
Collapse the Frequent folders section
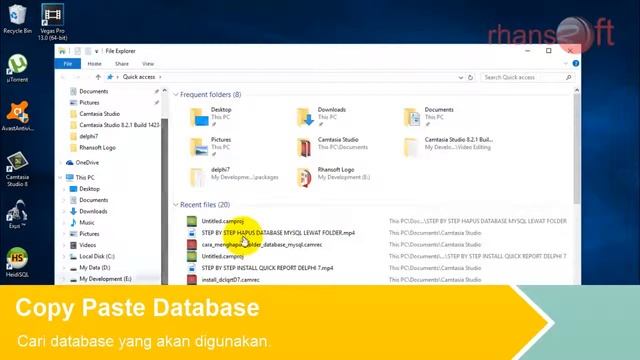[176, 95]
